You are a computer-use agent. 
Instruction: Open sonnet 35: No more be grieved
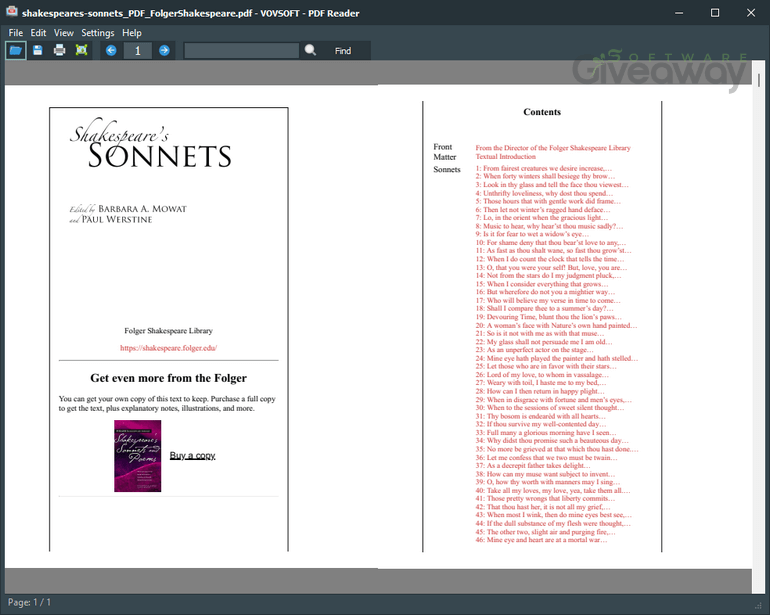click(x=557, y=449)
